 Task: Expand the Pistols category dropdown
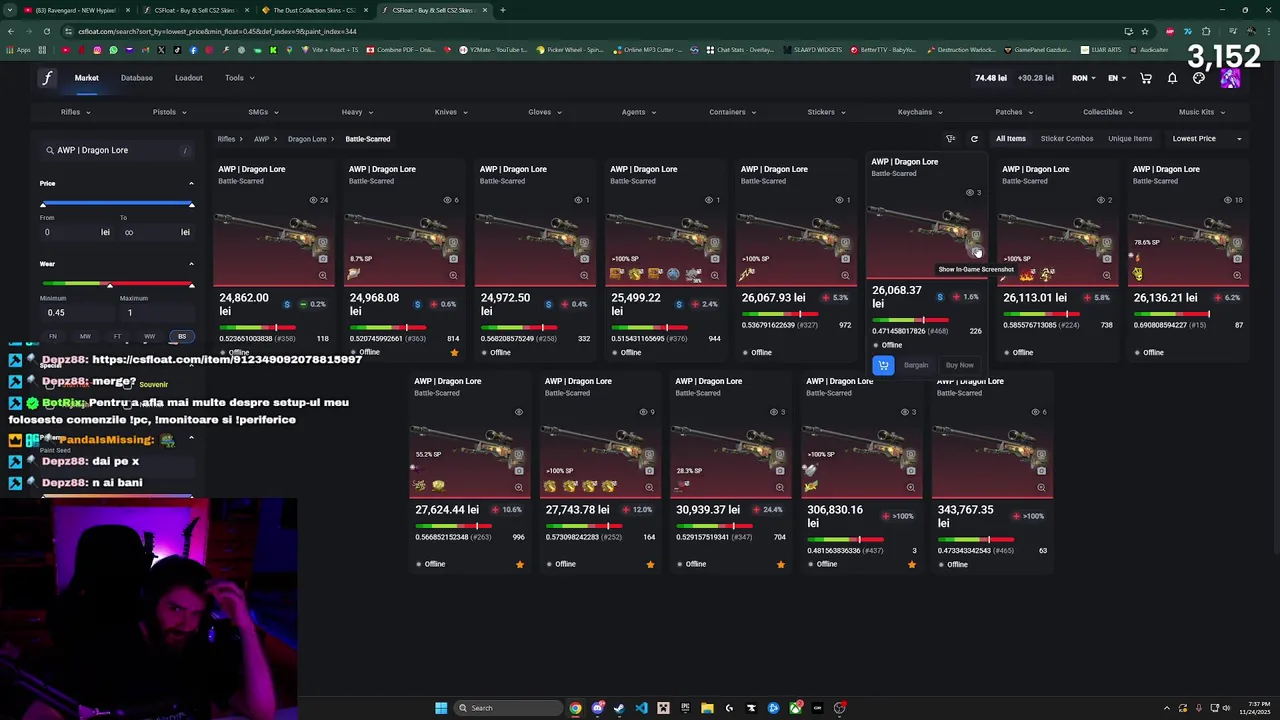[x=169, y=112]
